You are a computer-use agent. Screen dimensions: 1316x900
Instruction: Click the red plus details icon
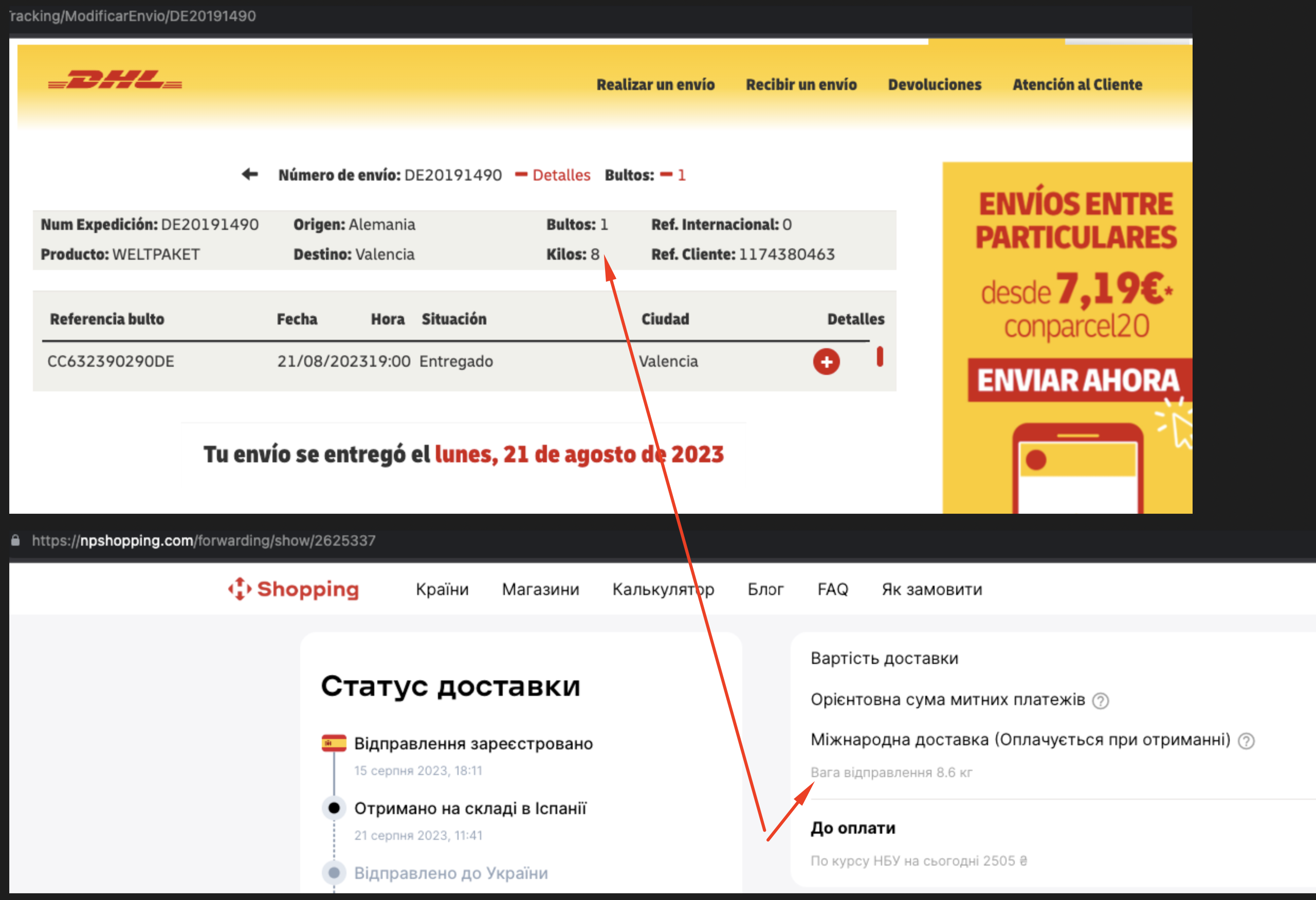pos(826,362)
